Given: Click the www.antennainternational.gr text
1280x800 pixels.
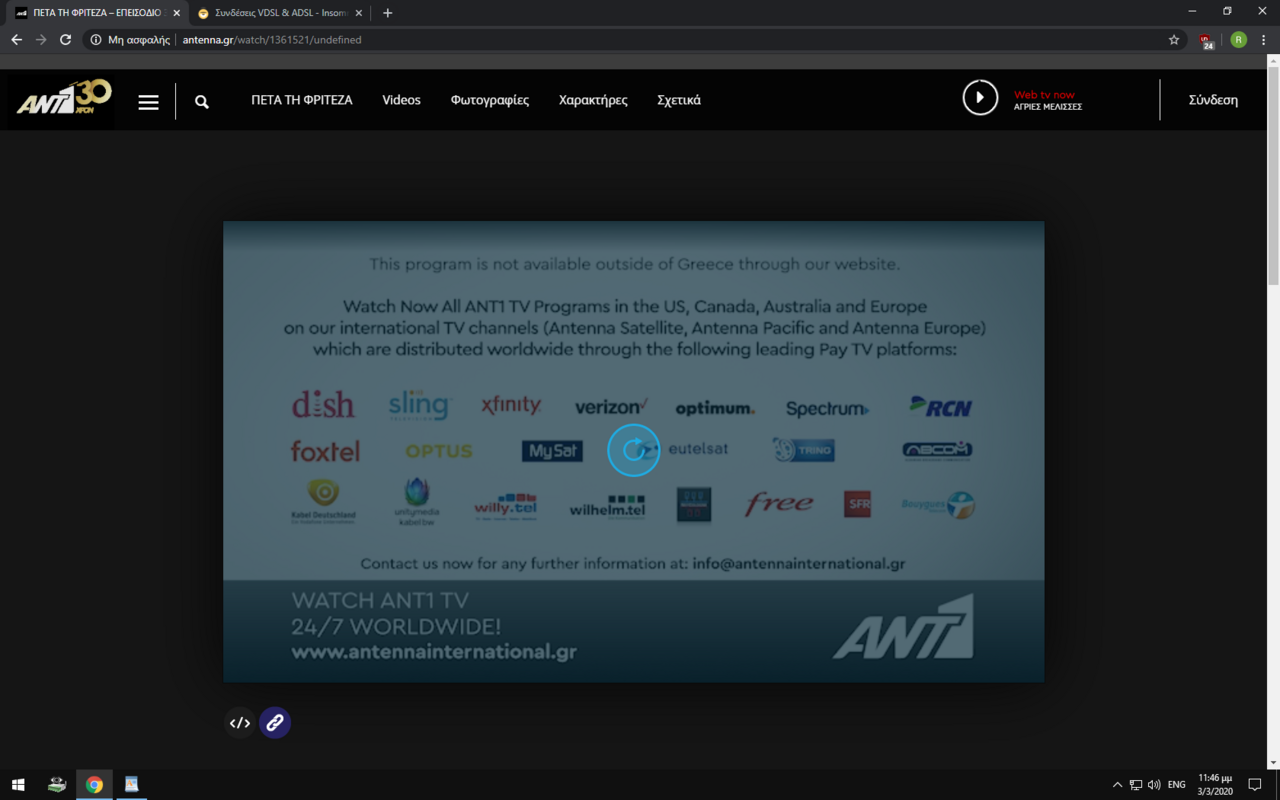Looking at the screenshot, I should (x=434, y=652).
